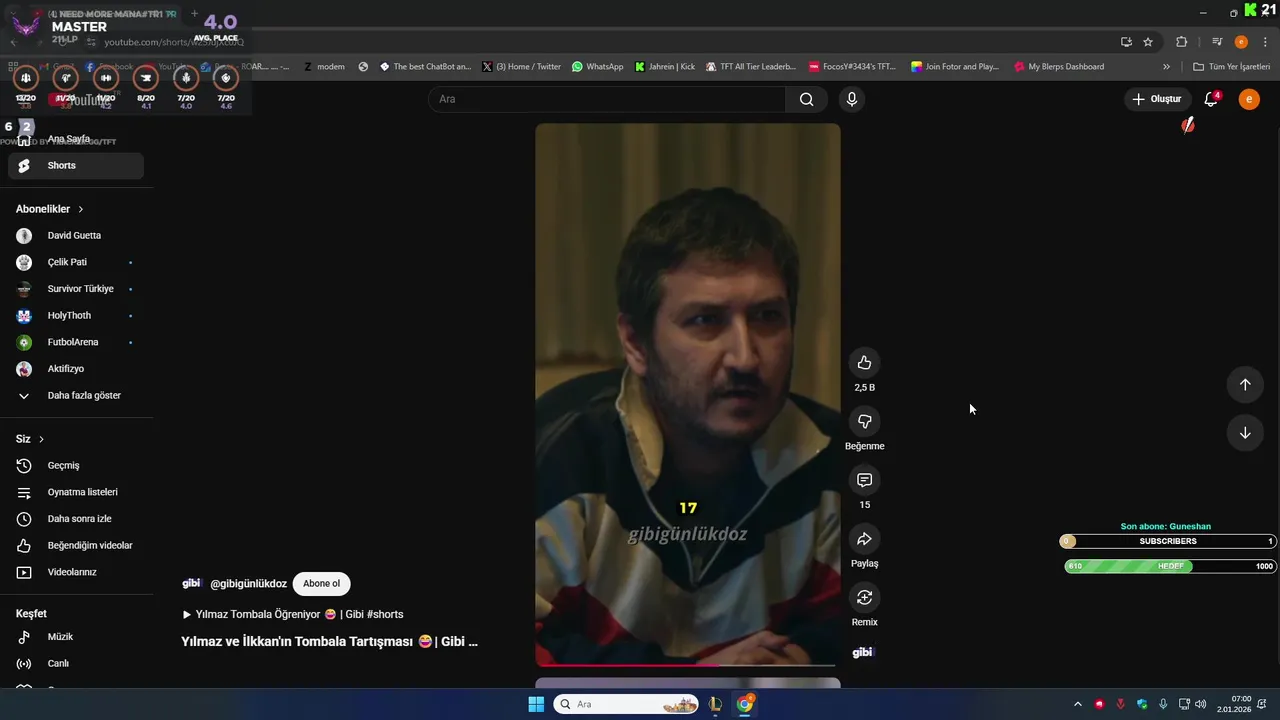Share the short using the Paylaş icon
This screenshot has height=720, width=1280.
pyautogui.click(x=864, y=539)
